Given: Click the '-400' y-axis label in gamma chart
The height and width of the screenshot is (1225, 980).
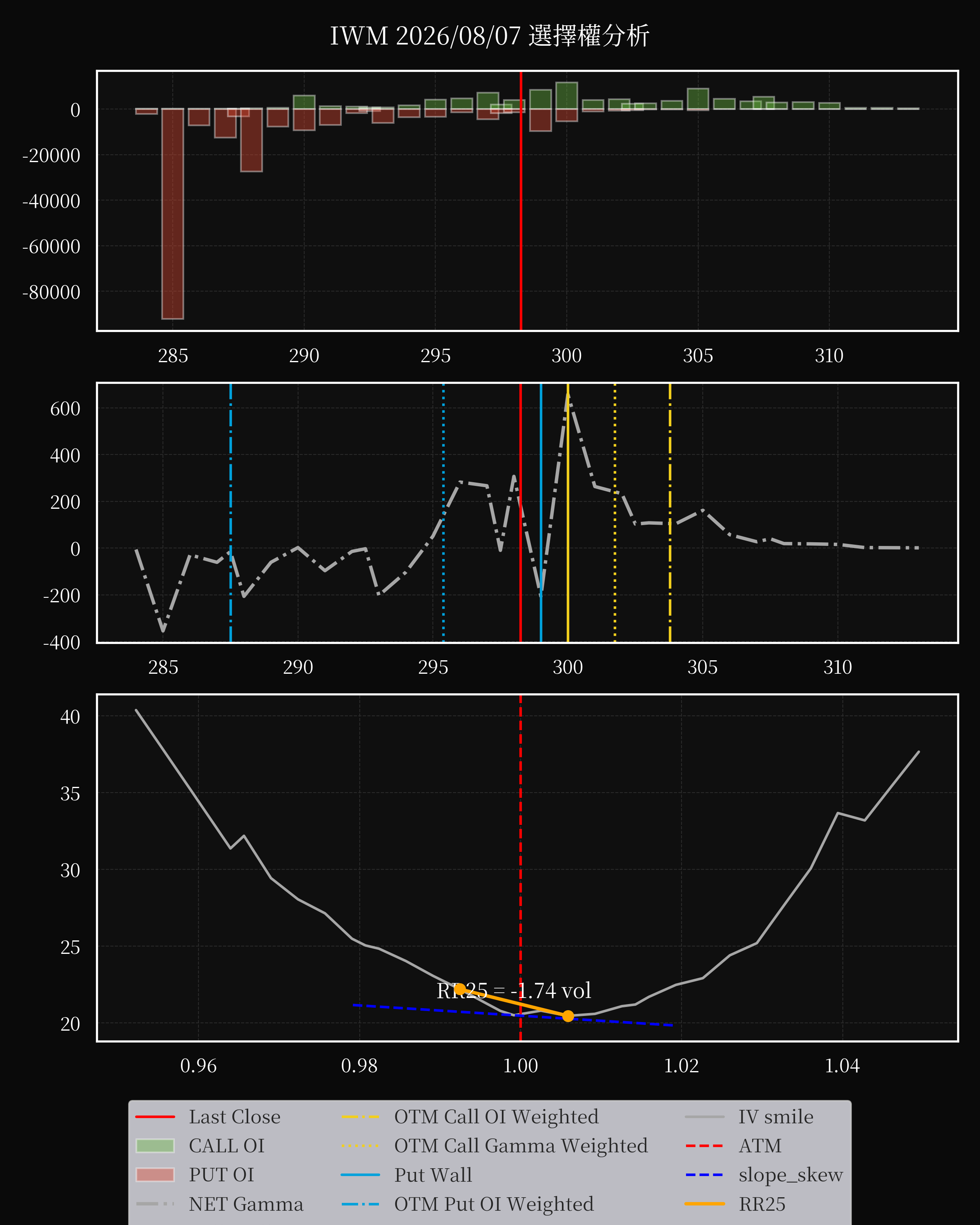Looking at the screenshot, I should point(61,643).
